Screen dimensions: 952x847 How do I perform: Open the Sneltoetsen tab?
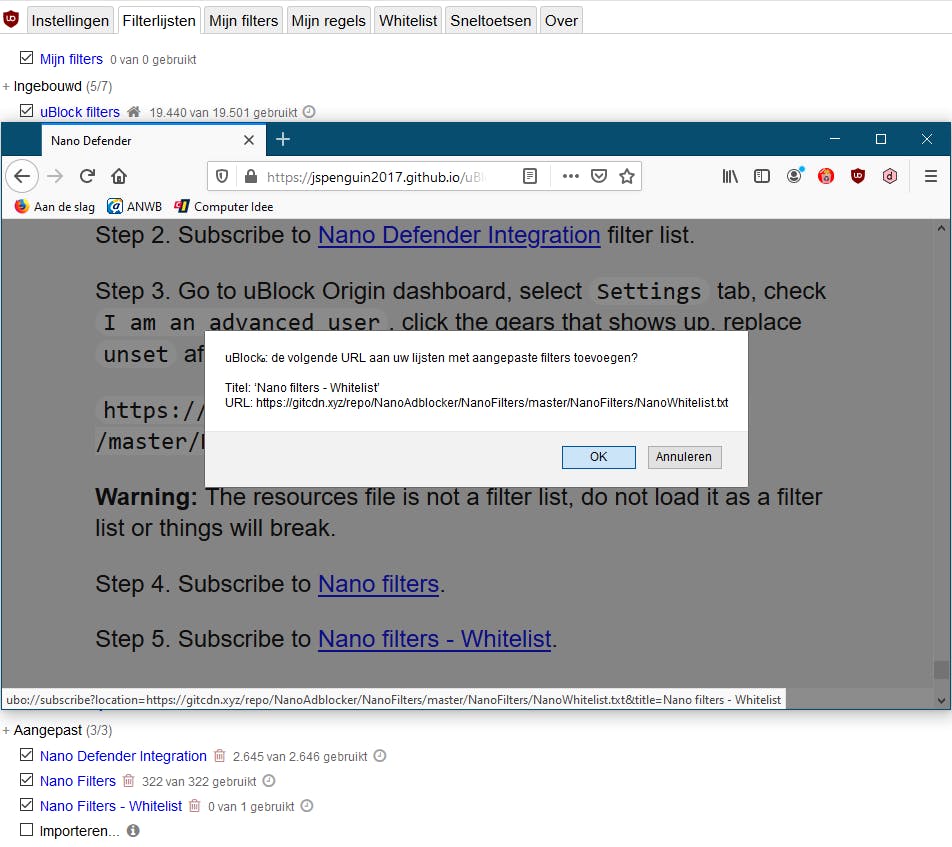(491, 21)
